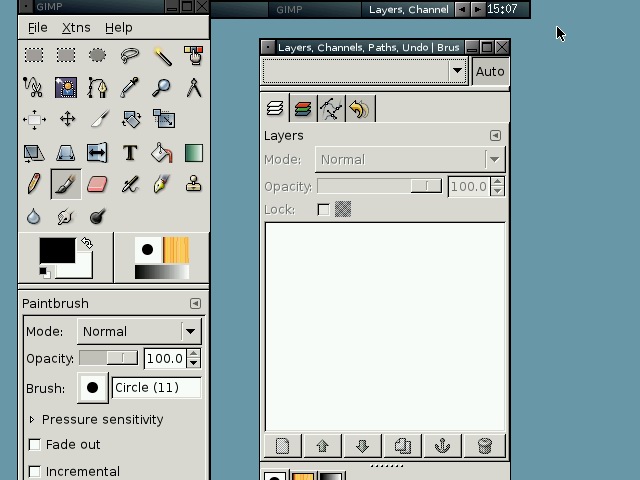Click the Auto button
This screenshot has width=640, height=480.
click(x=490, y=71)
